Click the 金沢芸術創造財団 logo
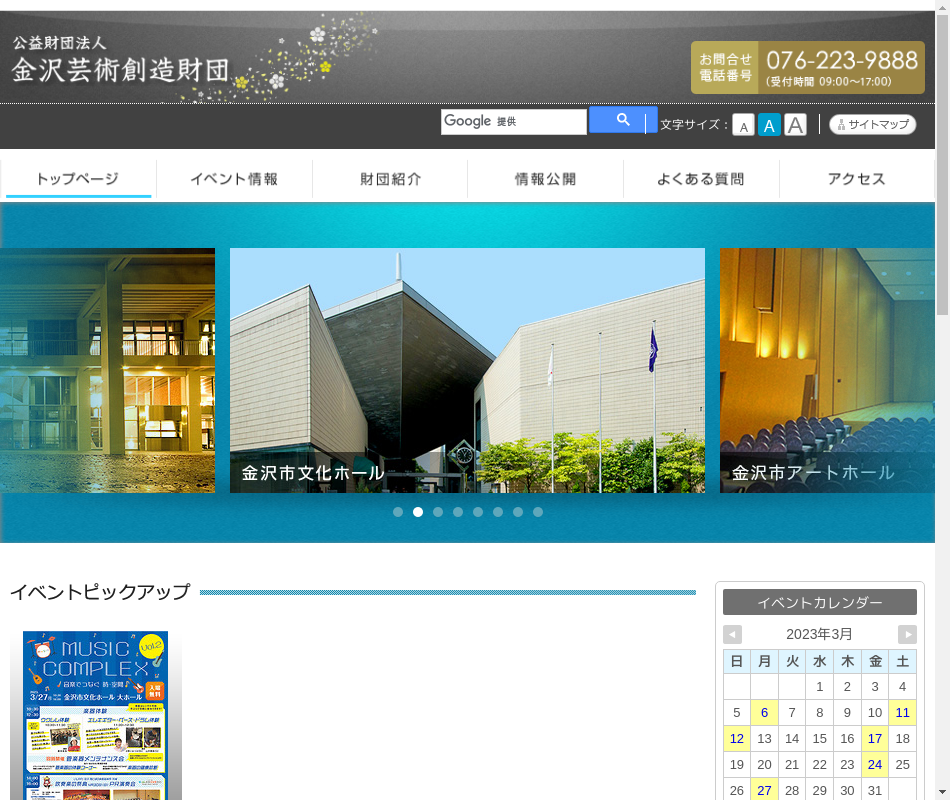The image size is (950, 800). [x=120, y=60]
